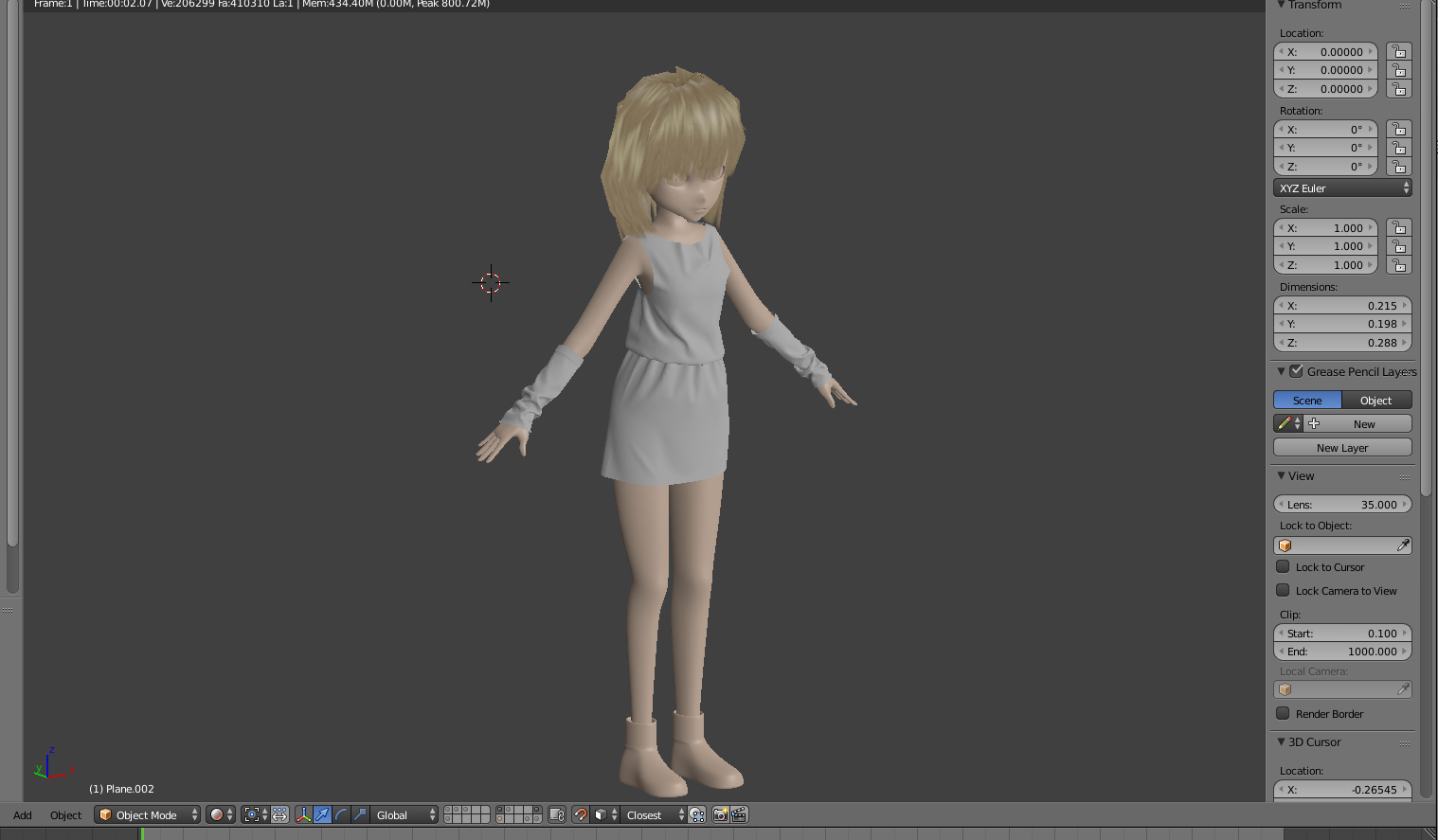Enable Lock Camera to View checkbox
The width and height of the screenshot is (1438, 840).
tap(1283, 591)
